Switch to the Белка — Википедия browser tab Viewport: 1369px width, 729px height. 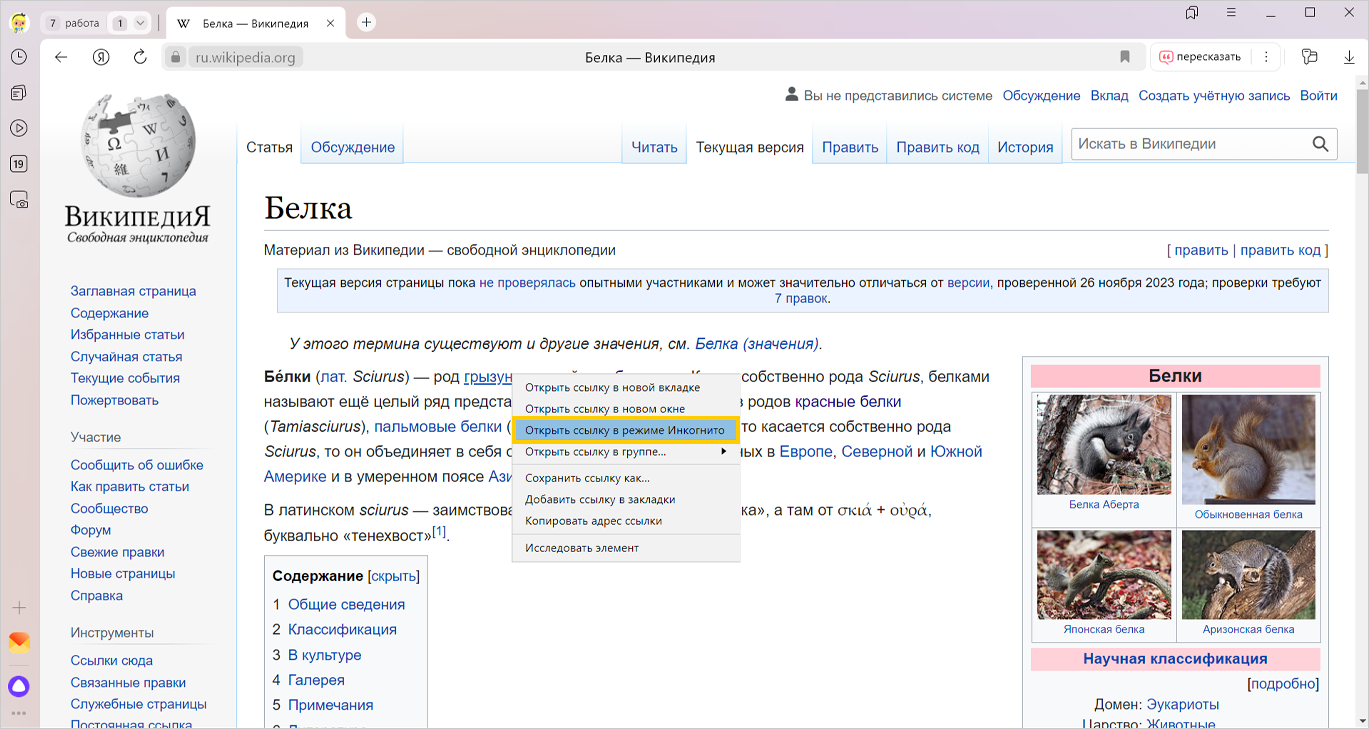coord(254,23)
